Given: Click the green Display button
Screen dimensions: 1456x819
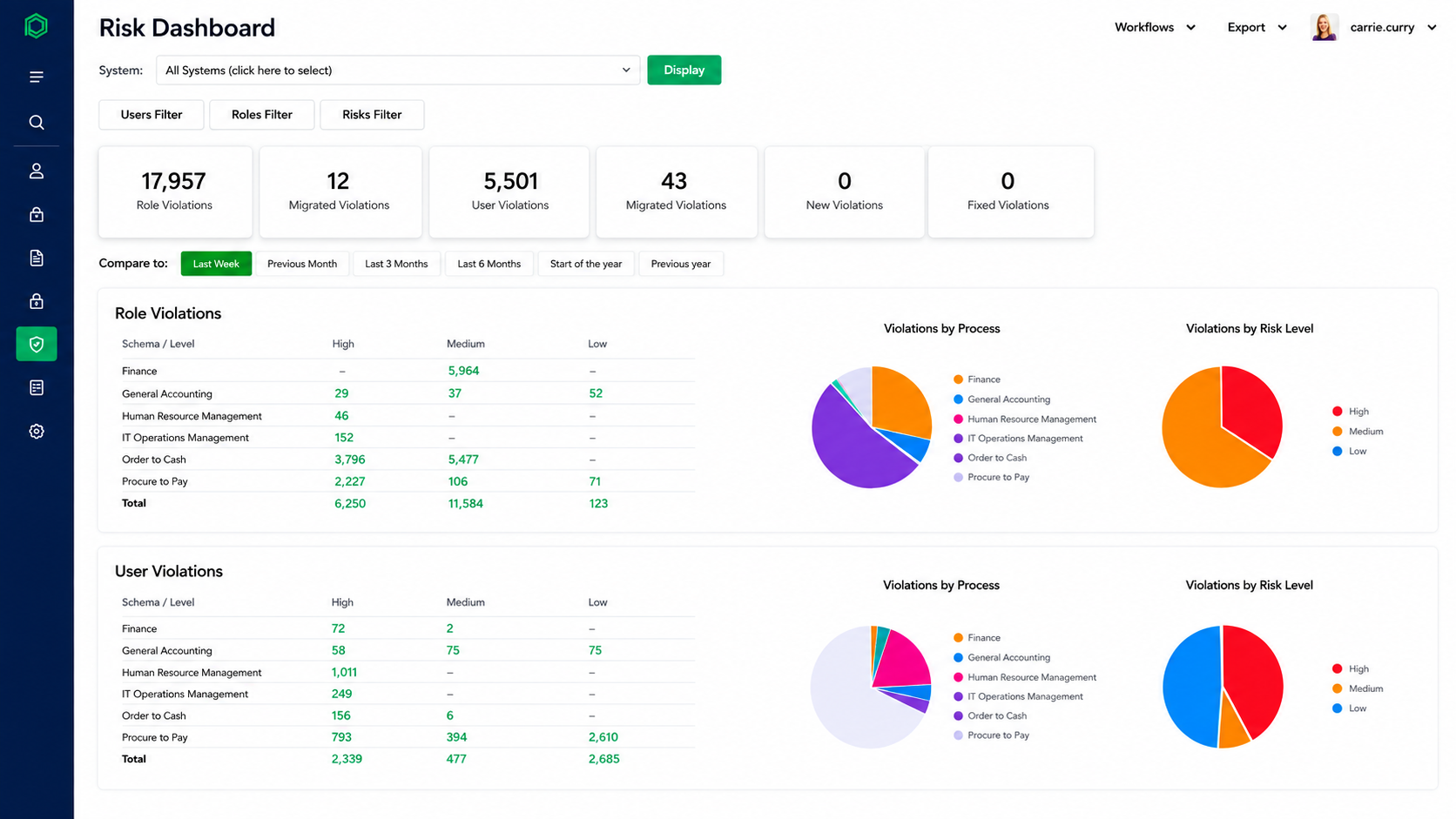Looking at the screenshot, I should pyautogui.click(x=684, y=70).
